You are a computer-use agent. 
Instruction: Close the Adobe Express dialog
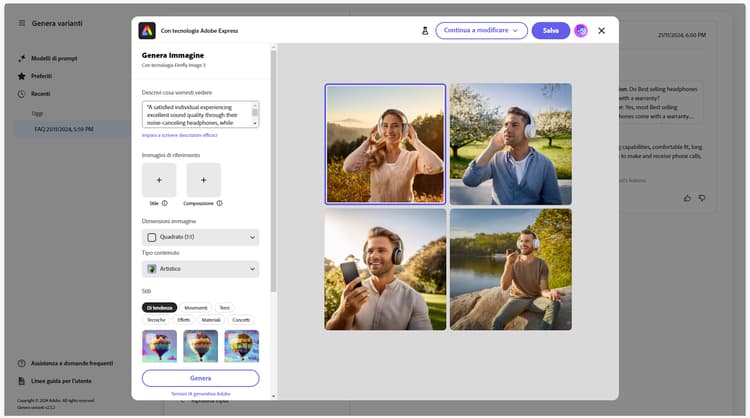602,31
